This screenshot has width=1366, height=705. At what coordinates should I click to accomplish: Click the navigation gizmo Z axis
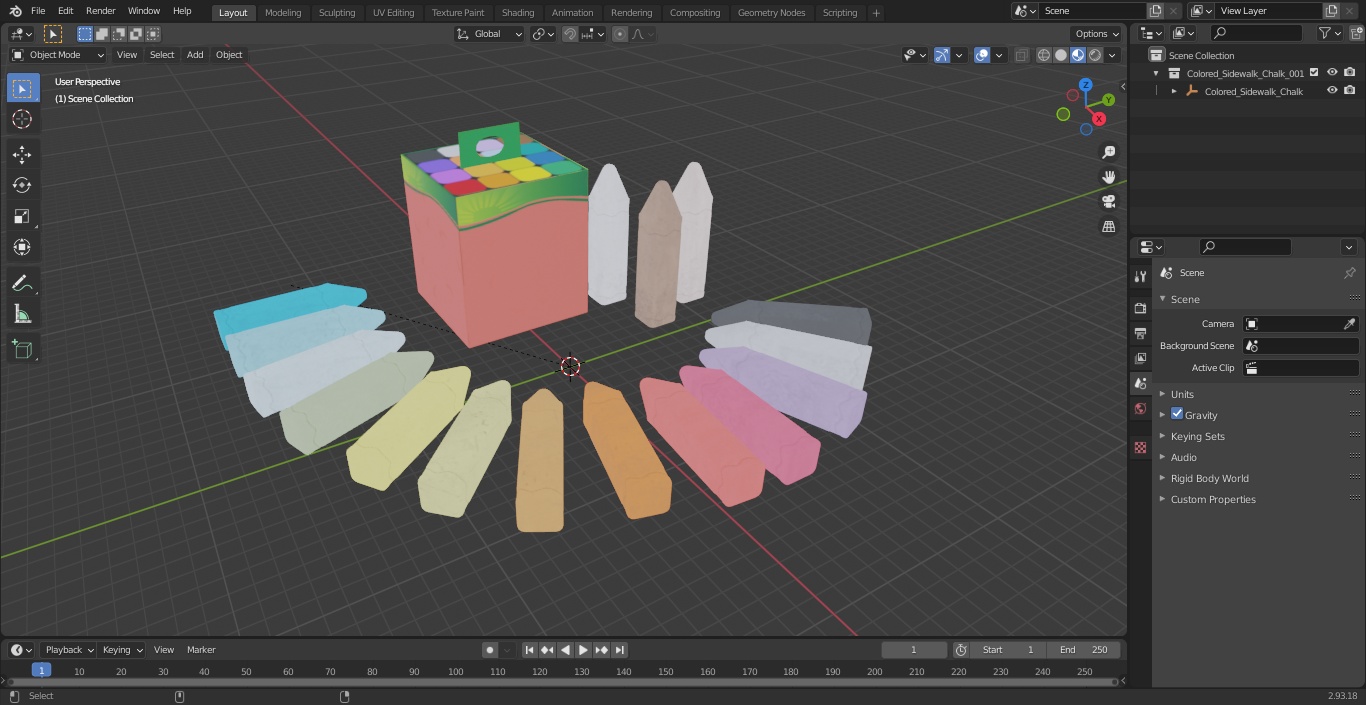tap(1085, 85)
